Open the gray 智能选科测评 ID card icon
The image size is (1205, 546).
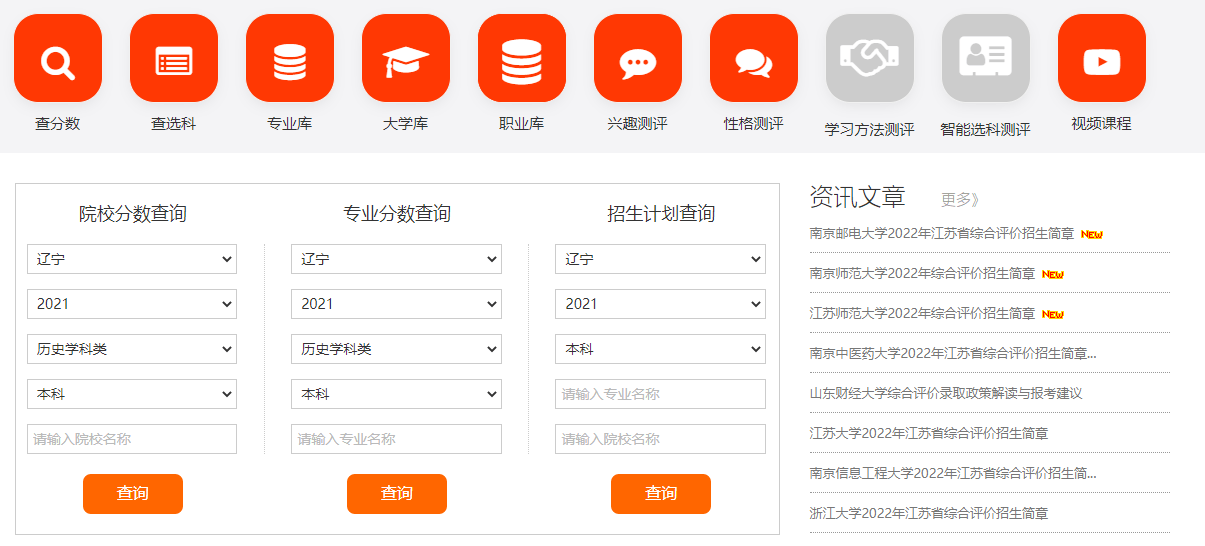click(x=986, y=59)
